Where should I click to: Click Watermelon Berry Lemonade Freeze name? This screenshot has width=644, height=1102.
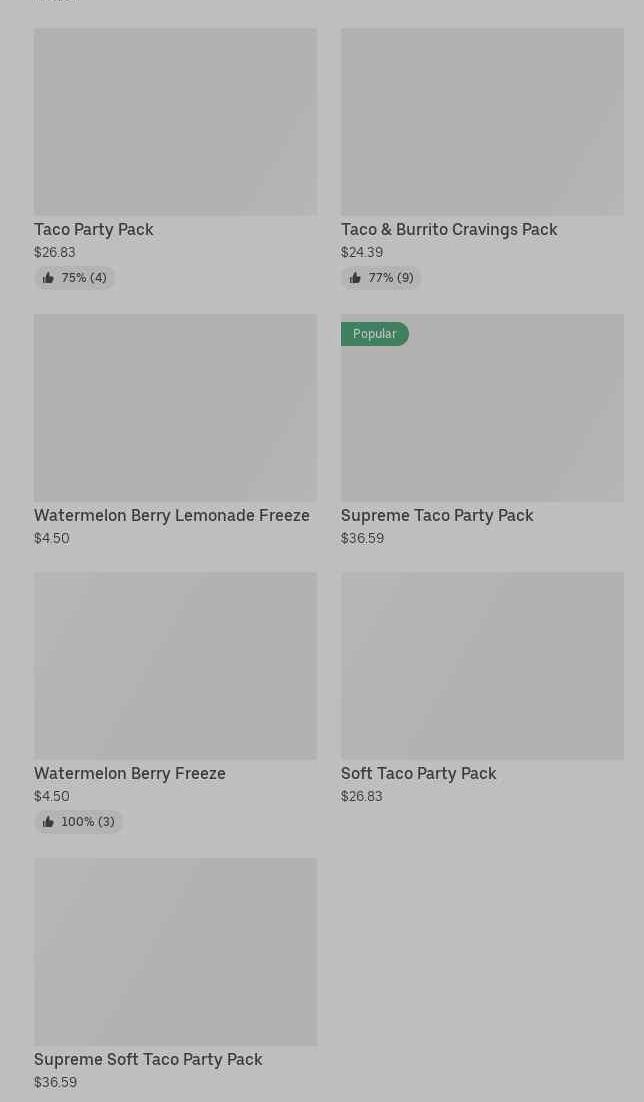pos(172,516)
